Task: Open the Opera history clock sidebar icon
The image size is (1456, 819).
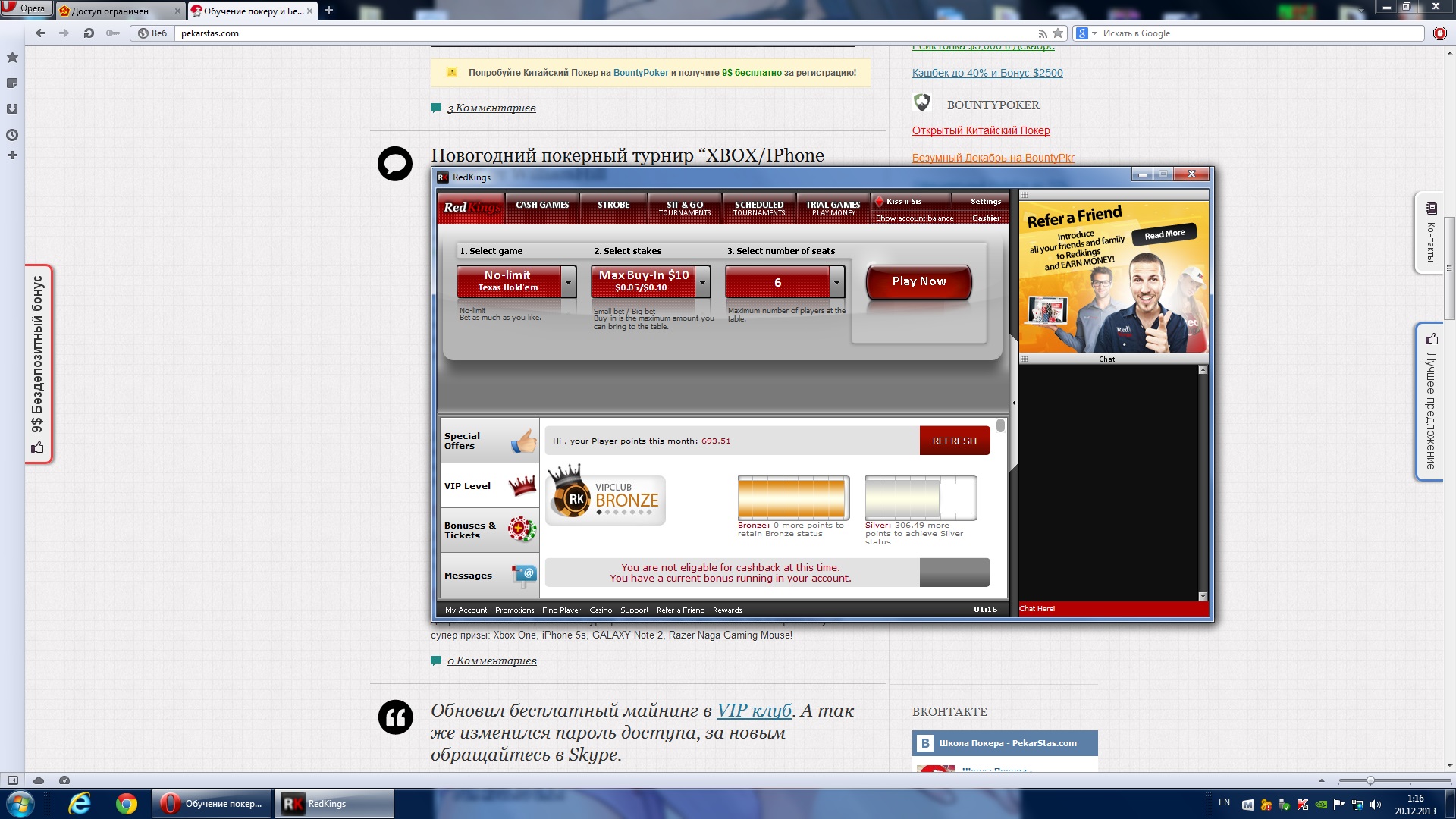Action: tap(12, 135)
